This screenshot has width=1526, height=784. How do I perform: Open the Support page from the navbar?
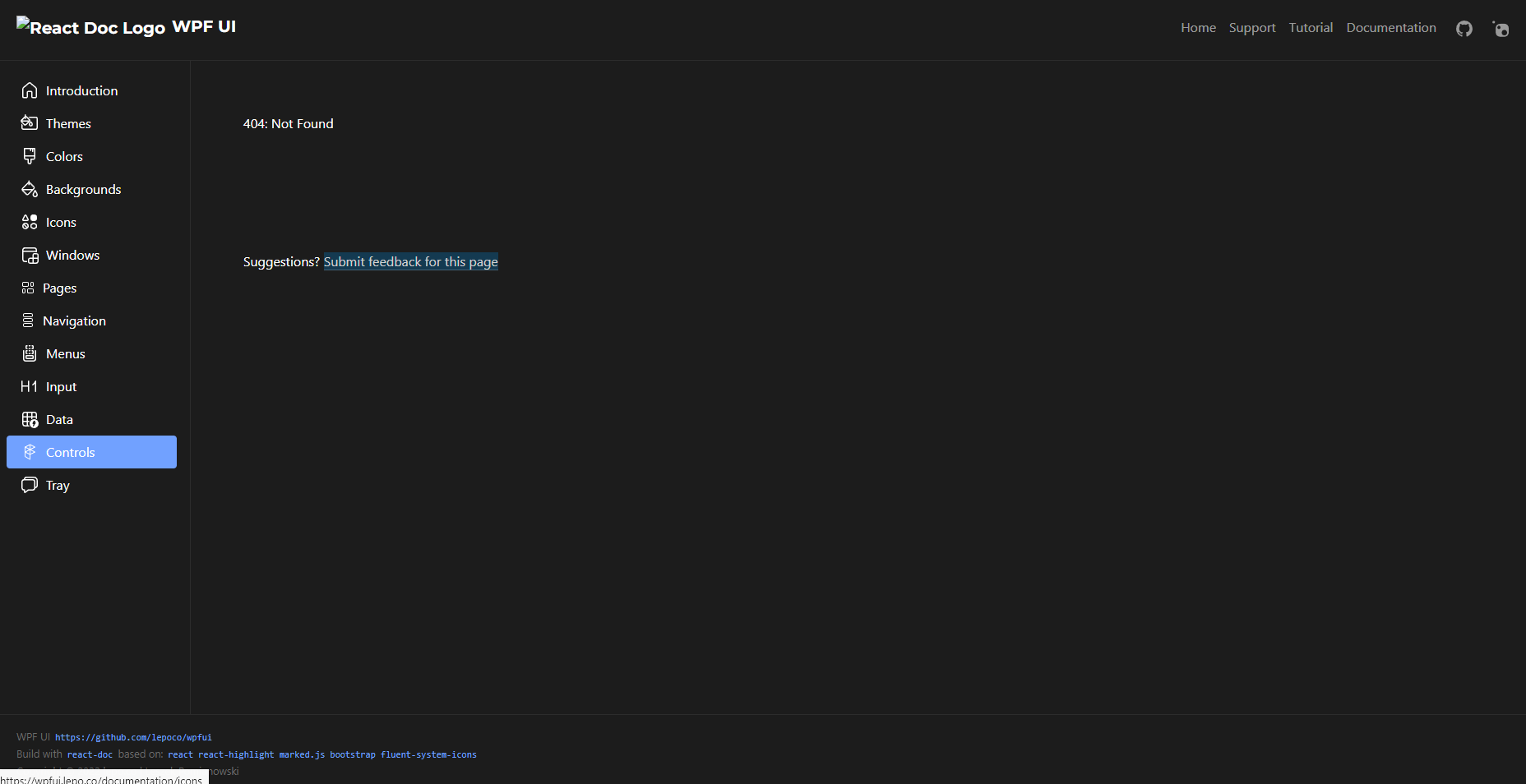(x=1251, y=27)
